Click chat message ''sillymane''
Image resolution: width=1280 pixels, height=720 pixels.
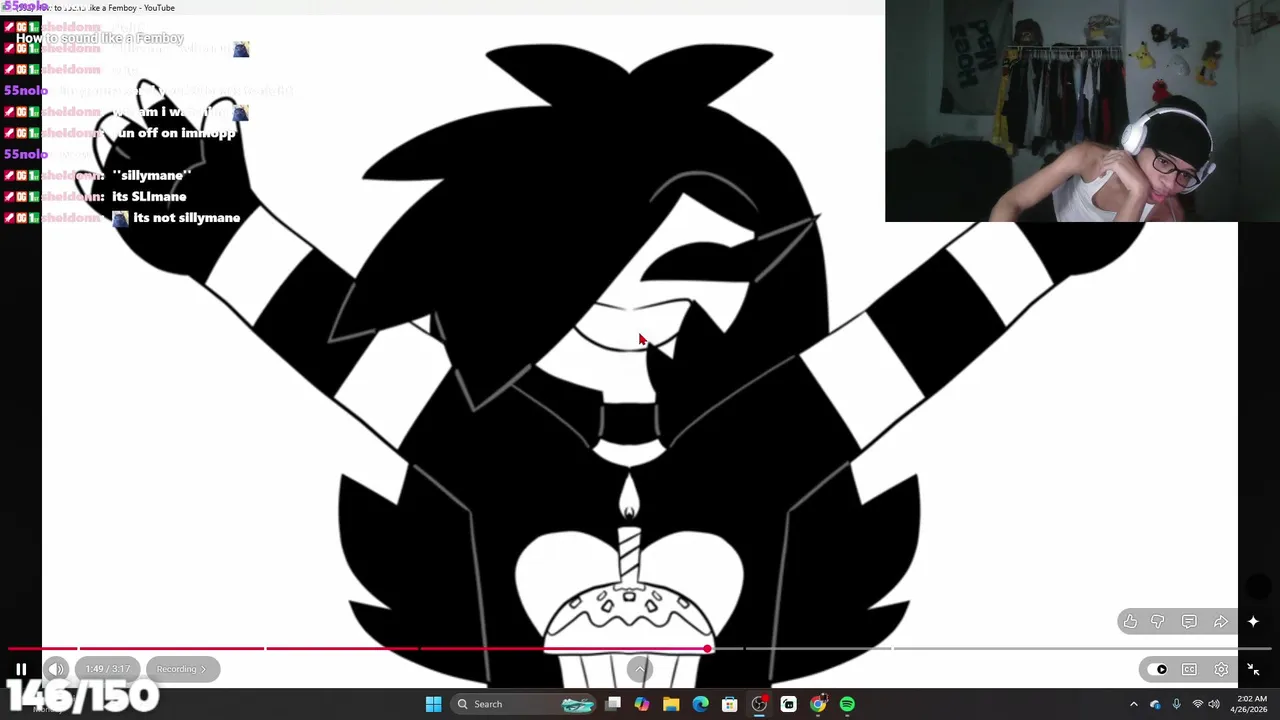[x=151, y=176]
